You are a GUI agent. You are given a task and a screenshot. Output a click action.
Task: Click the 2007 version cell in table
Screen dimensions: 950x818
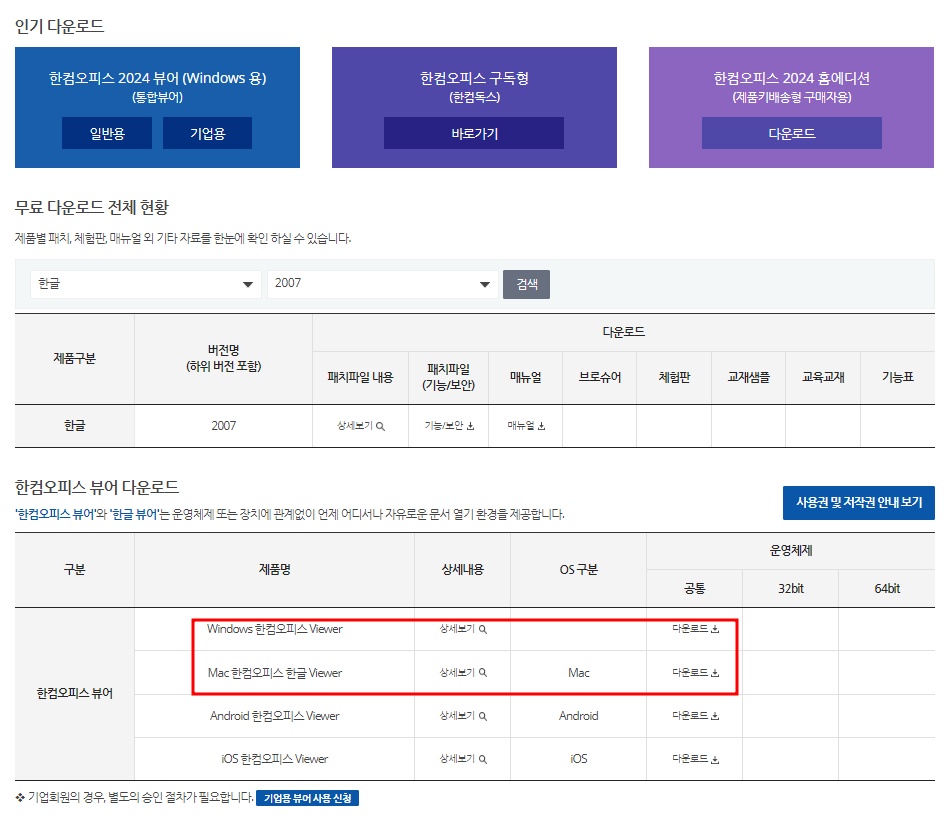[x=224, y=426]
